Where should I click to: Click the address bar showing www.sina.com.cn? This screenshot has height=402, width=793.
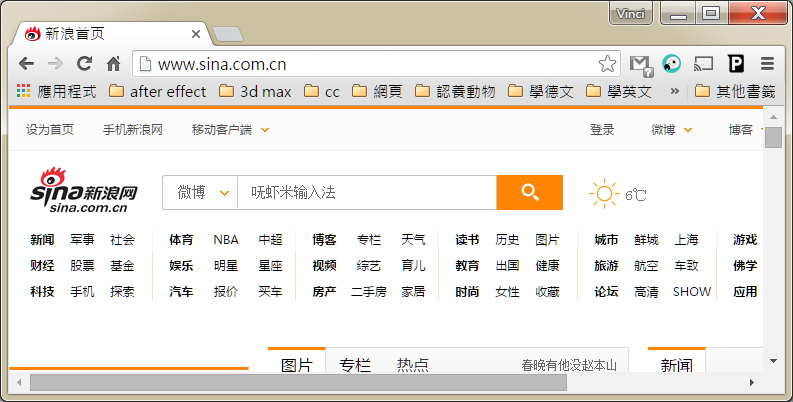click(x=377, y=64)
